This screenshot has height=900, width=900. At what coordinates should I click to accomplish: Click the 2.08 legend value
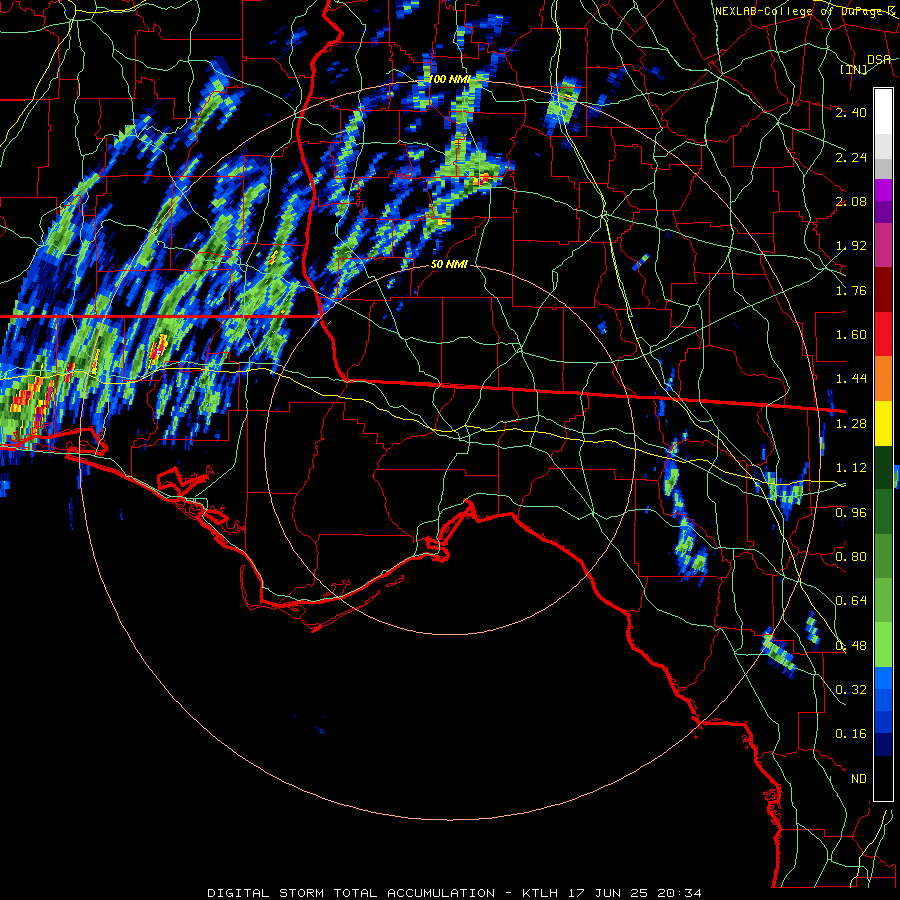(x=851, y=201)
